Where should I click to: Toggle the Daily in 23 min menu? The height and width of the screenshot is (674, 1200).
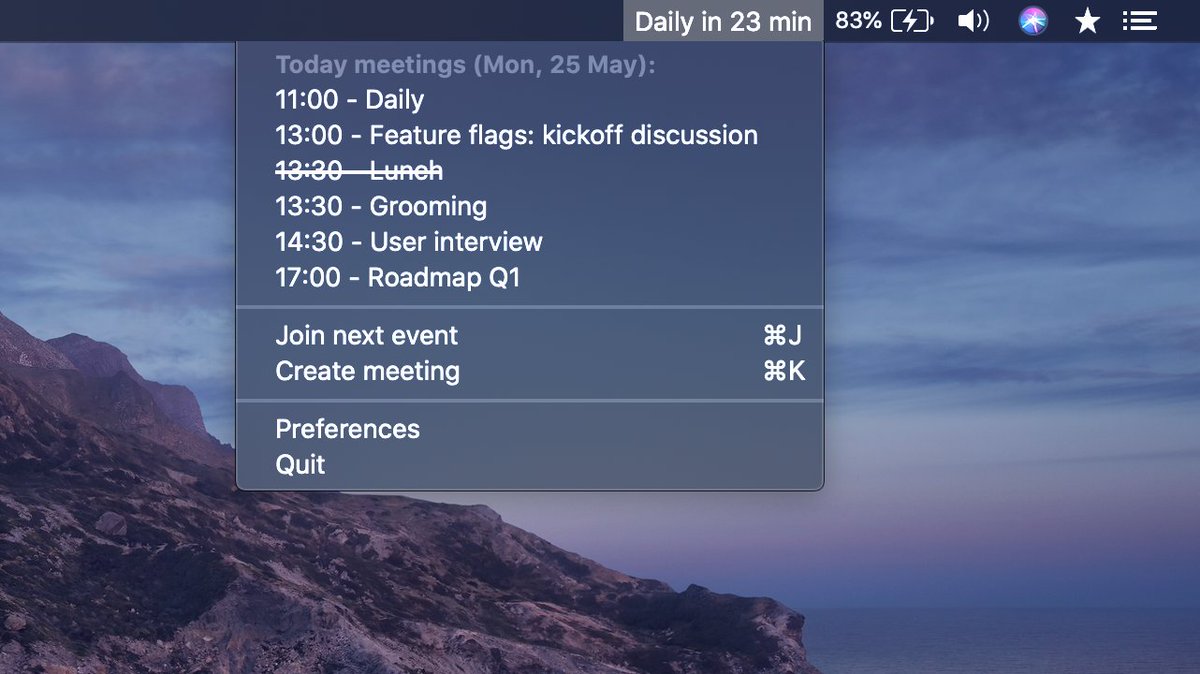point(723,21)
